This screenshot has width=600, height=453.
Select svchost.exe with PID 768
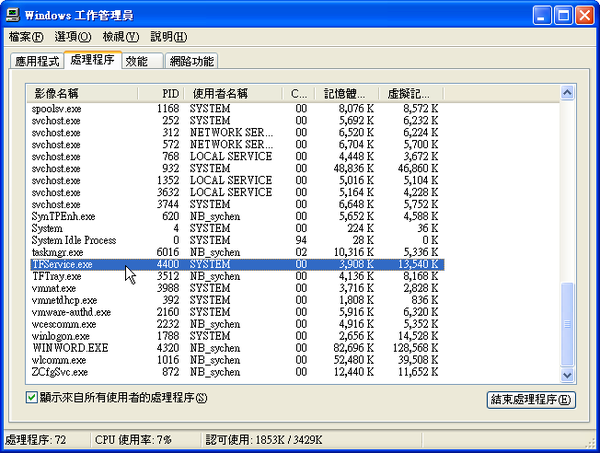[237, 156]
